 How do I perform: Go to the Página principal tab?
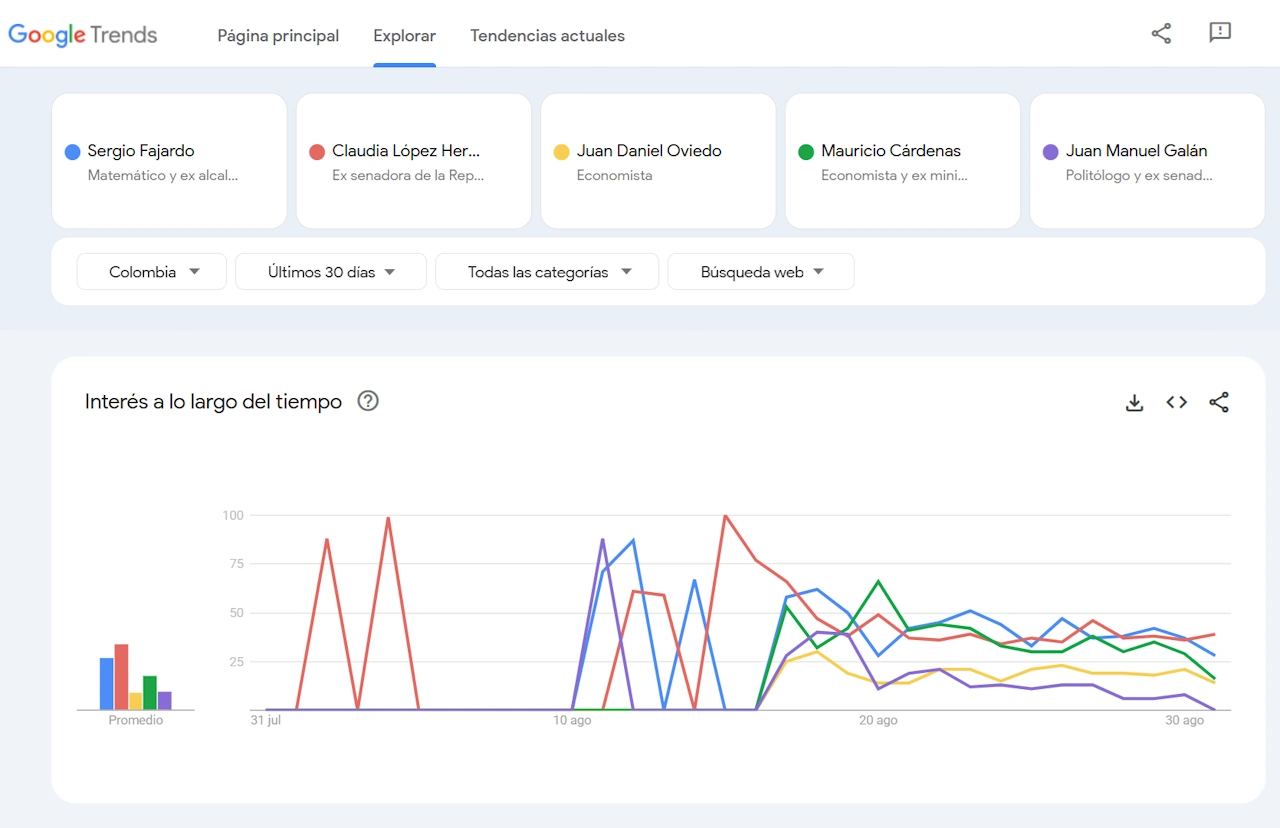[x=278, y=36]
